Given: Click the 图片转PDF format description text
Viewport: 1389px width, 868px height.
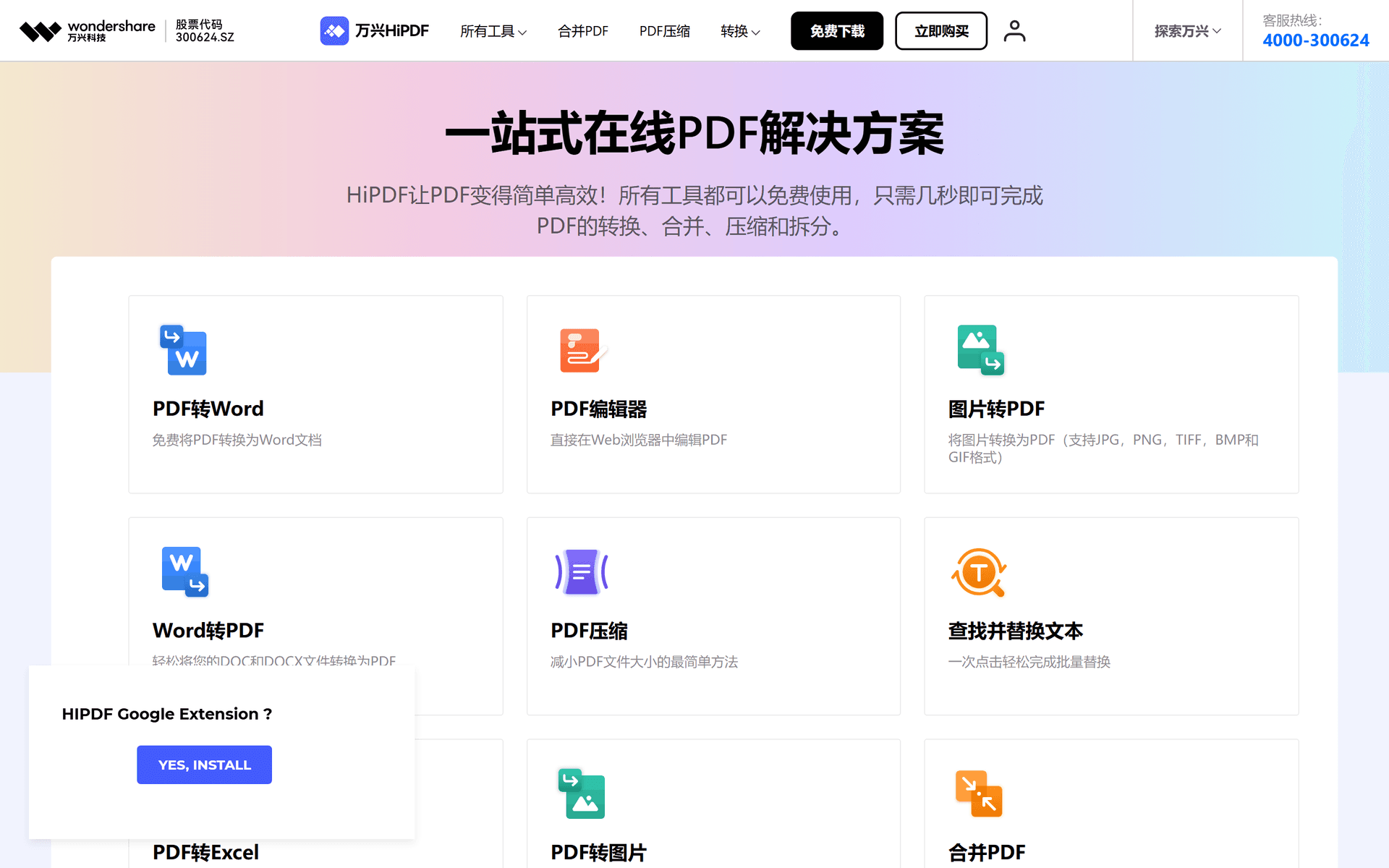Looking at the screenshot, I should pos(1103,448).
